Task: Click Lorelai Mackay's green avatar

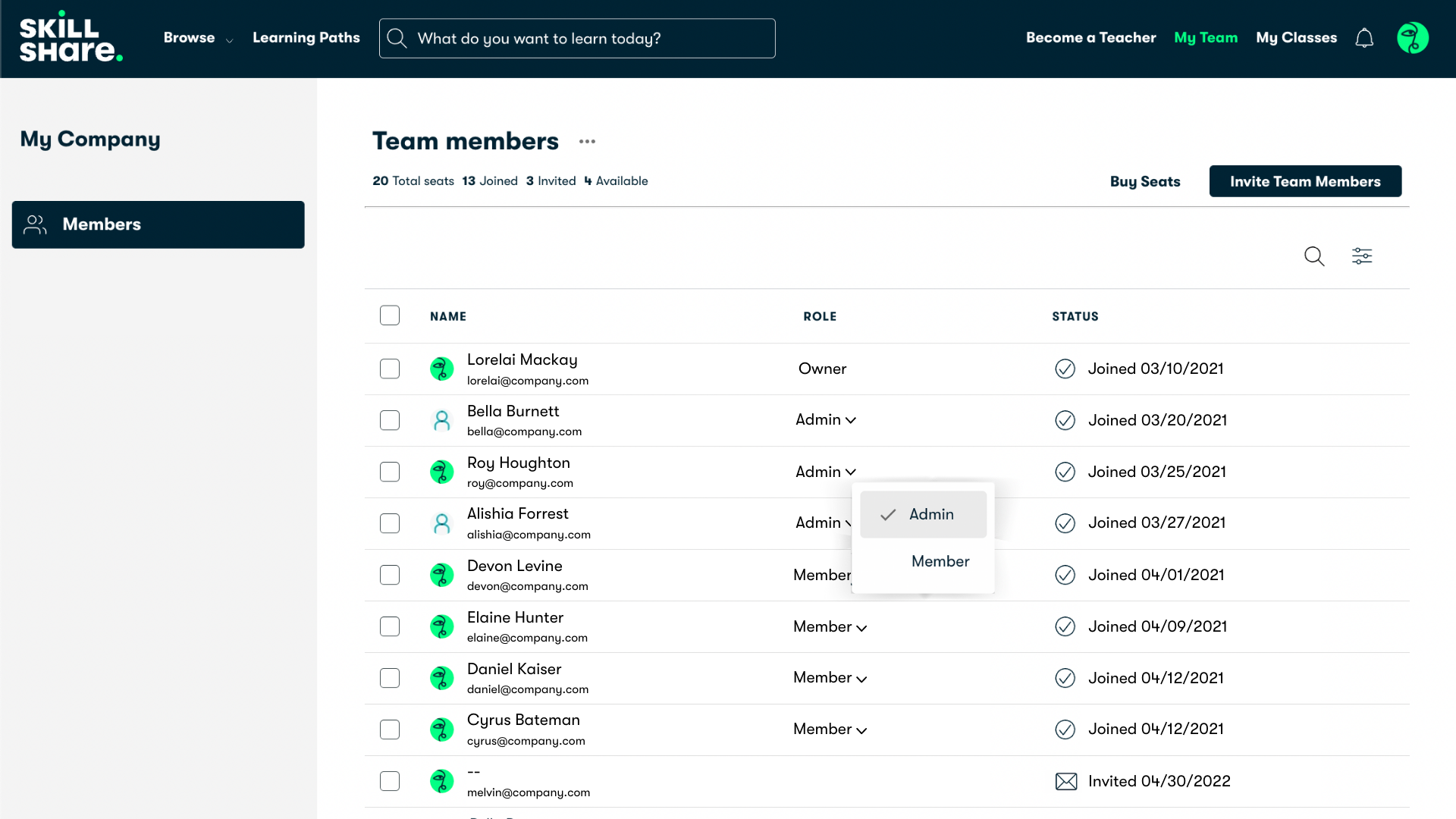Action: [441, 369]
